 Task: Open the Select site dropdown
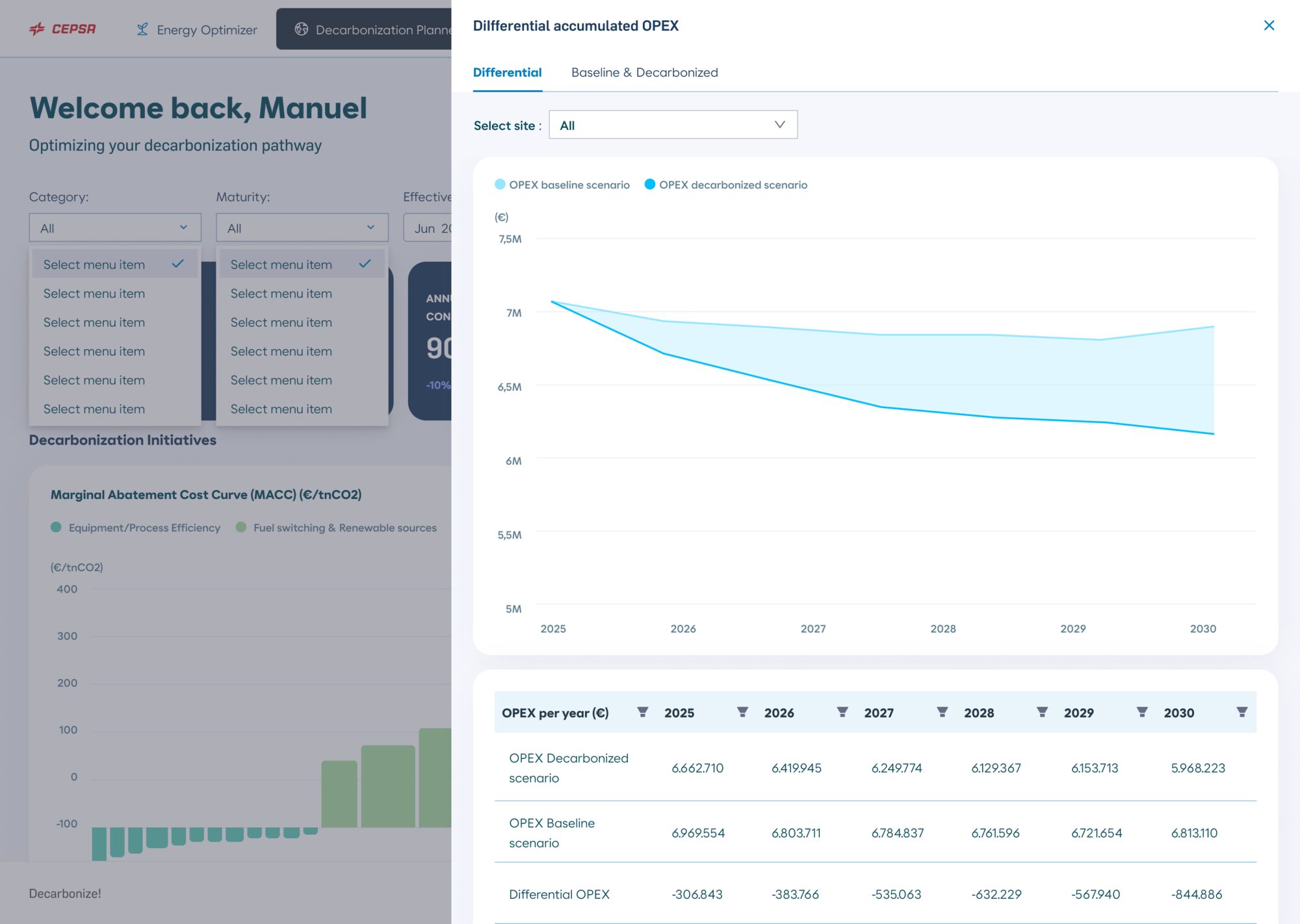pos(673,125)
